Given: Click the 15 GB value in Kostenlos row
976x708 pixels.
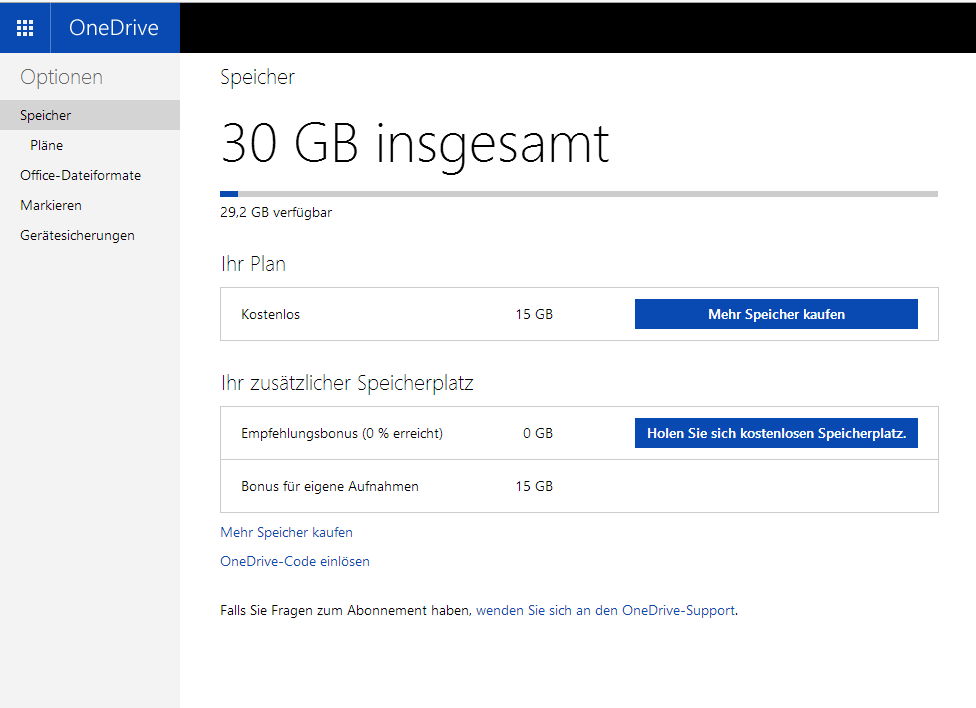Looking at the screenshot, I should (534, 314).
